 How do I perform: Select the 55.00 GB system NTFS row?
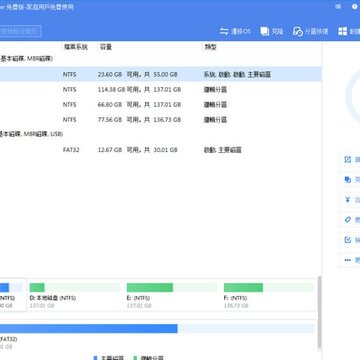(160, 74)
